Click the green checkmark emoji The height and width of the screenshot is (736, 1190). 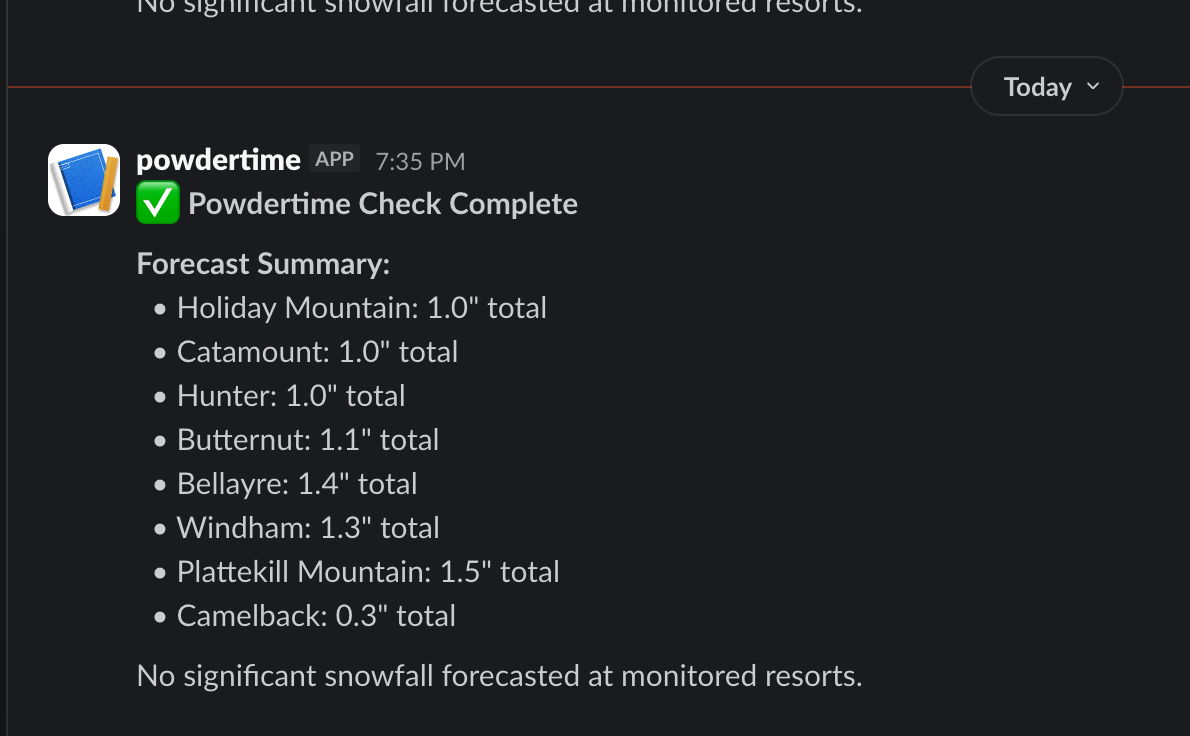click(x=158, y=202)
